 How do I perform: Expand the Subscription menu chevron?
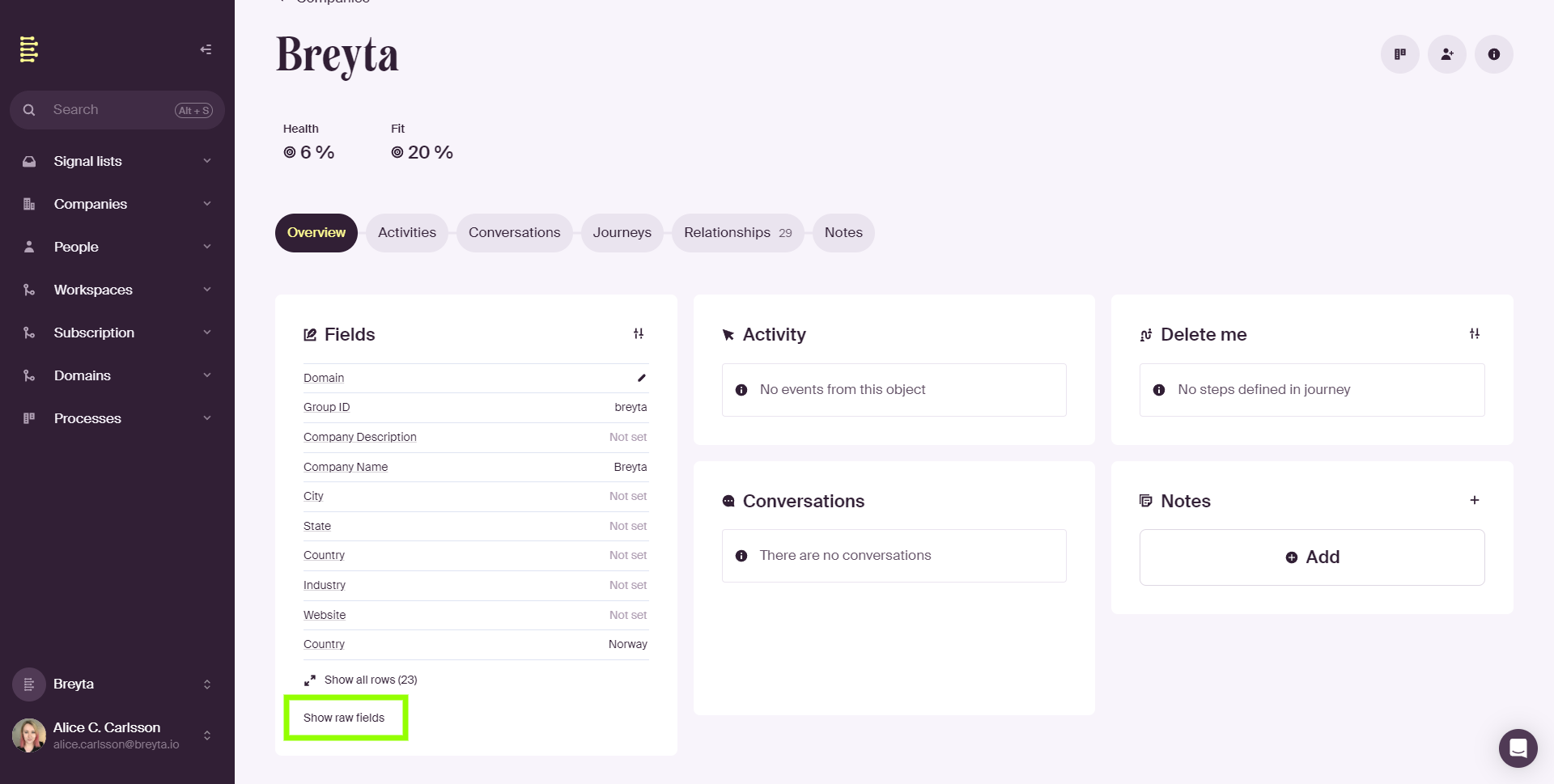(207, 333)
